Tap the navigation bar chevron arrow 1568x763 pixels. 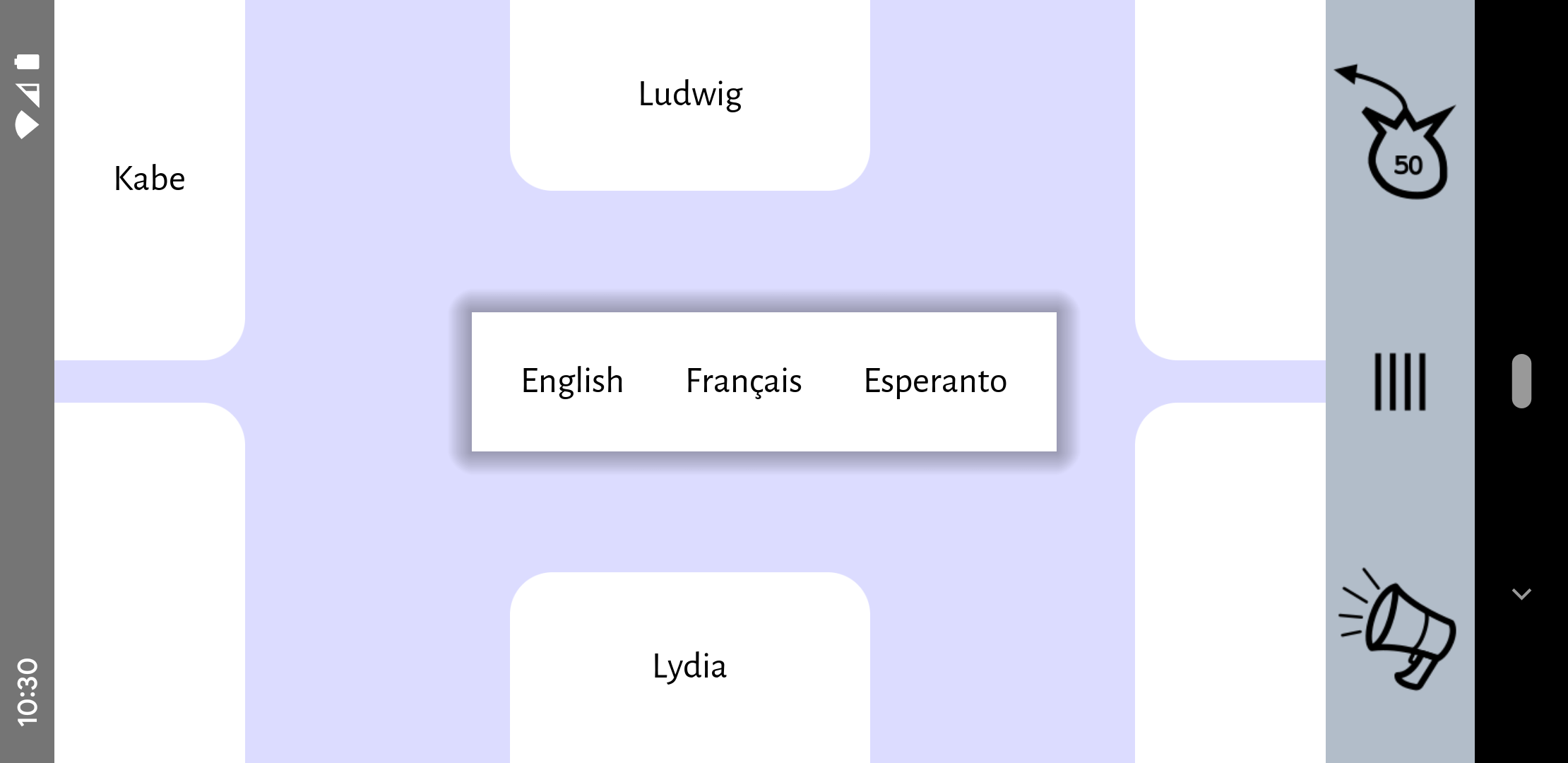click(1521, 594)
